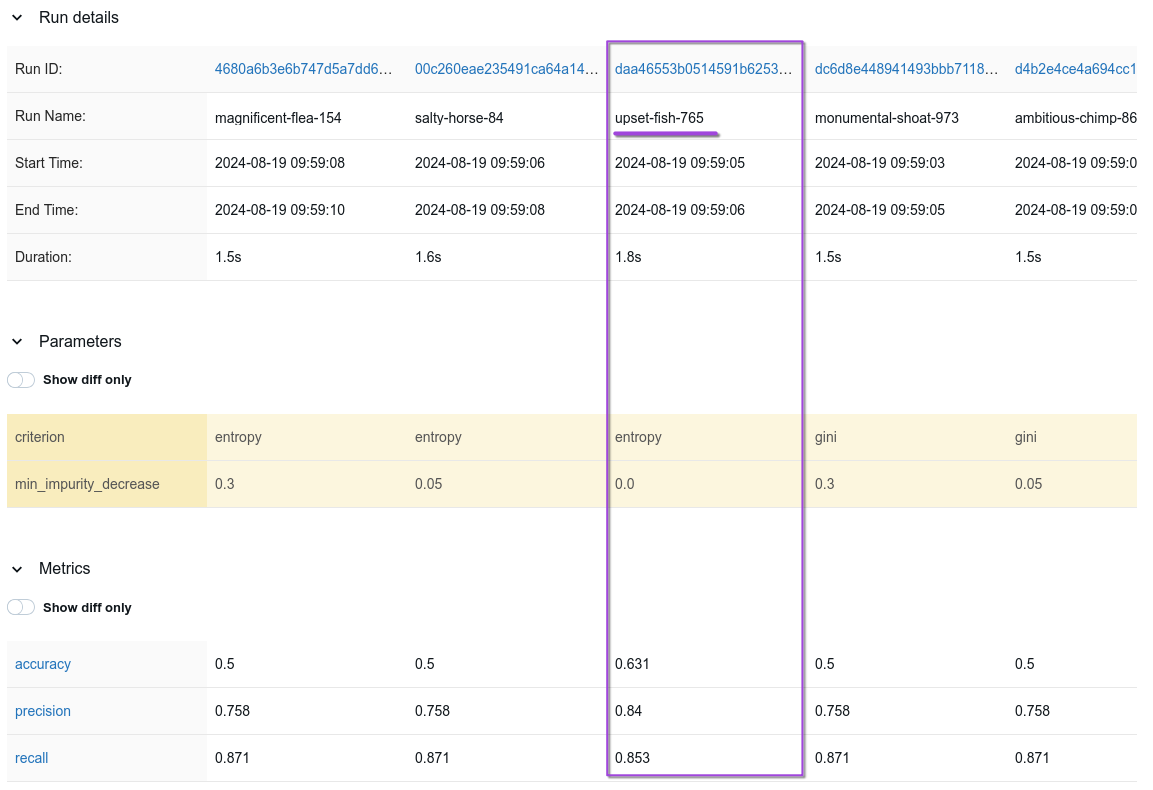Collapse the Run details section

18,18
